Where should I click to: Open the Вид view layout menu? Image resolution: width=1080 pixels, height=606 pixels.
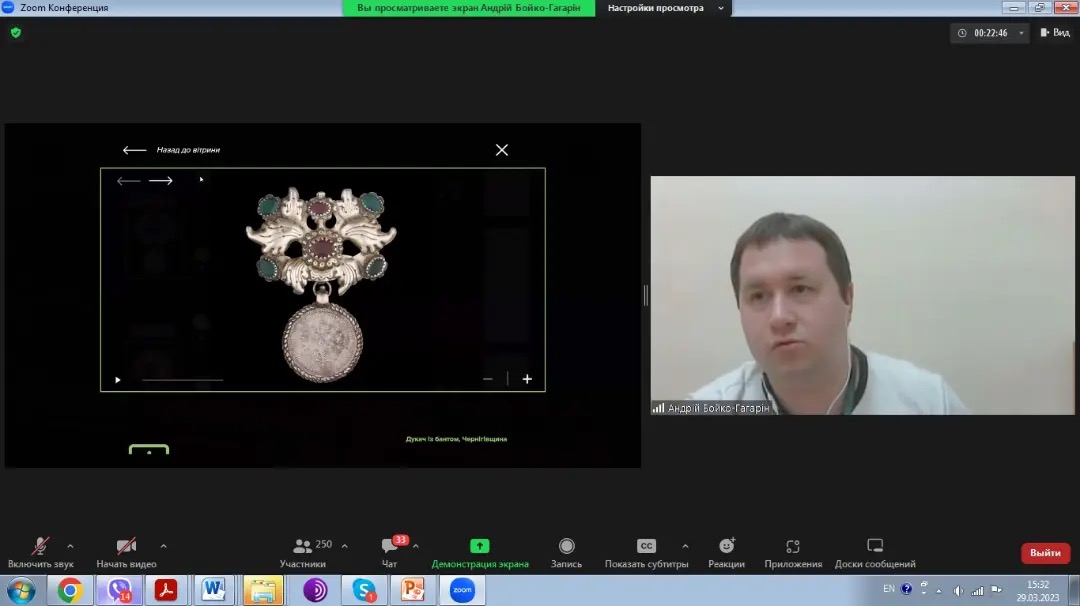pos(1055,33)
